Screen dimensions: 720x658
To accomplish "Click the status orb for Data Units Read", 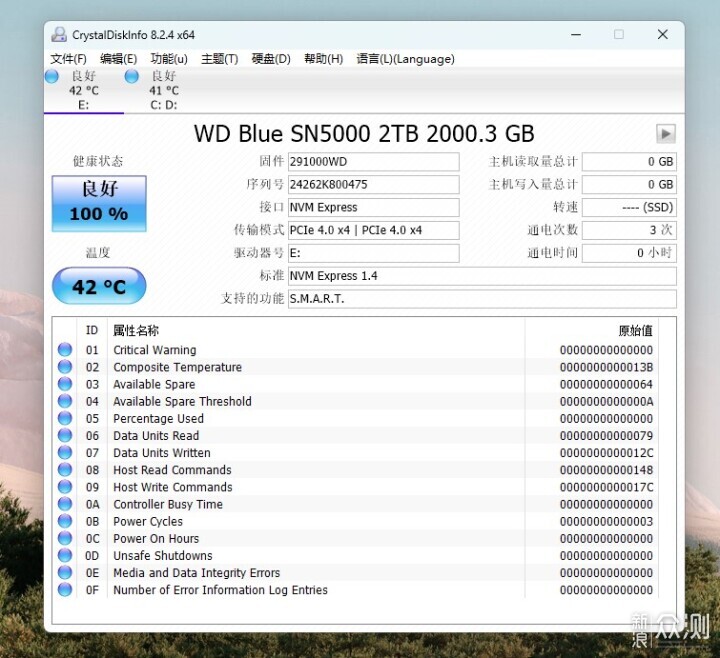I will coord(65,435).
